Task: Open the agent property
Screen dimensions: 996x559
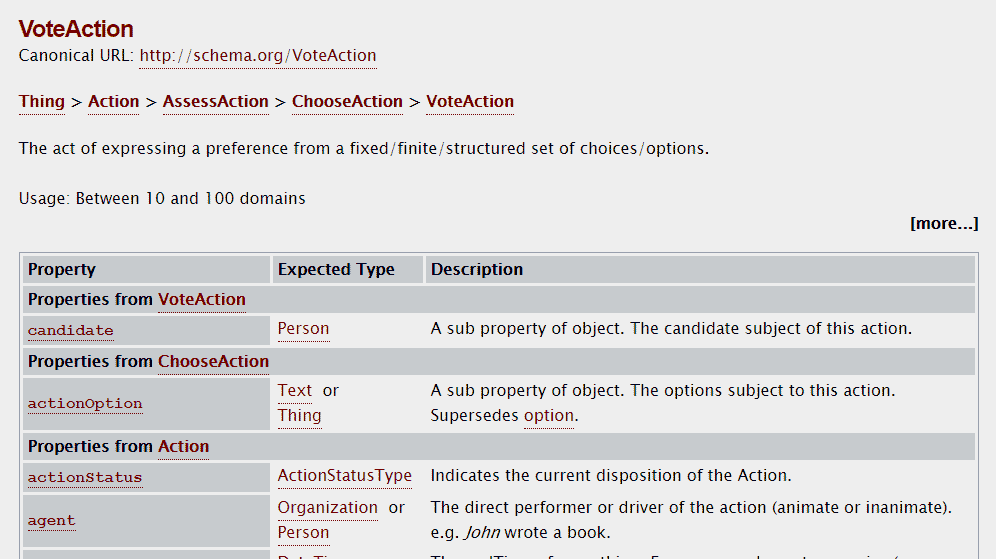Action: (x=51, y=521)
